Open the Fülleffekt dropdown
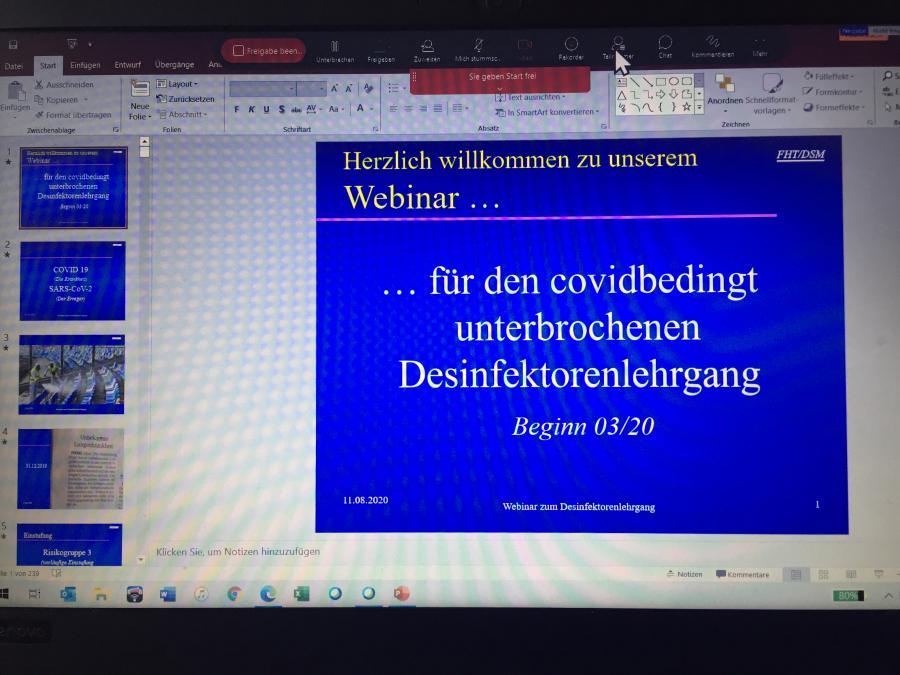The width and height of the screenshot is (900, 675). point(828,76)
